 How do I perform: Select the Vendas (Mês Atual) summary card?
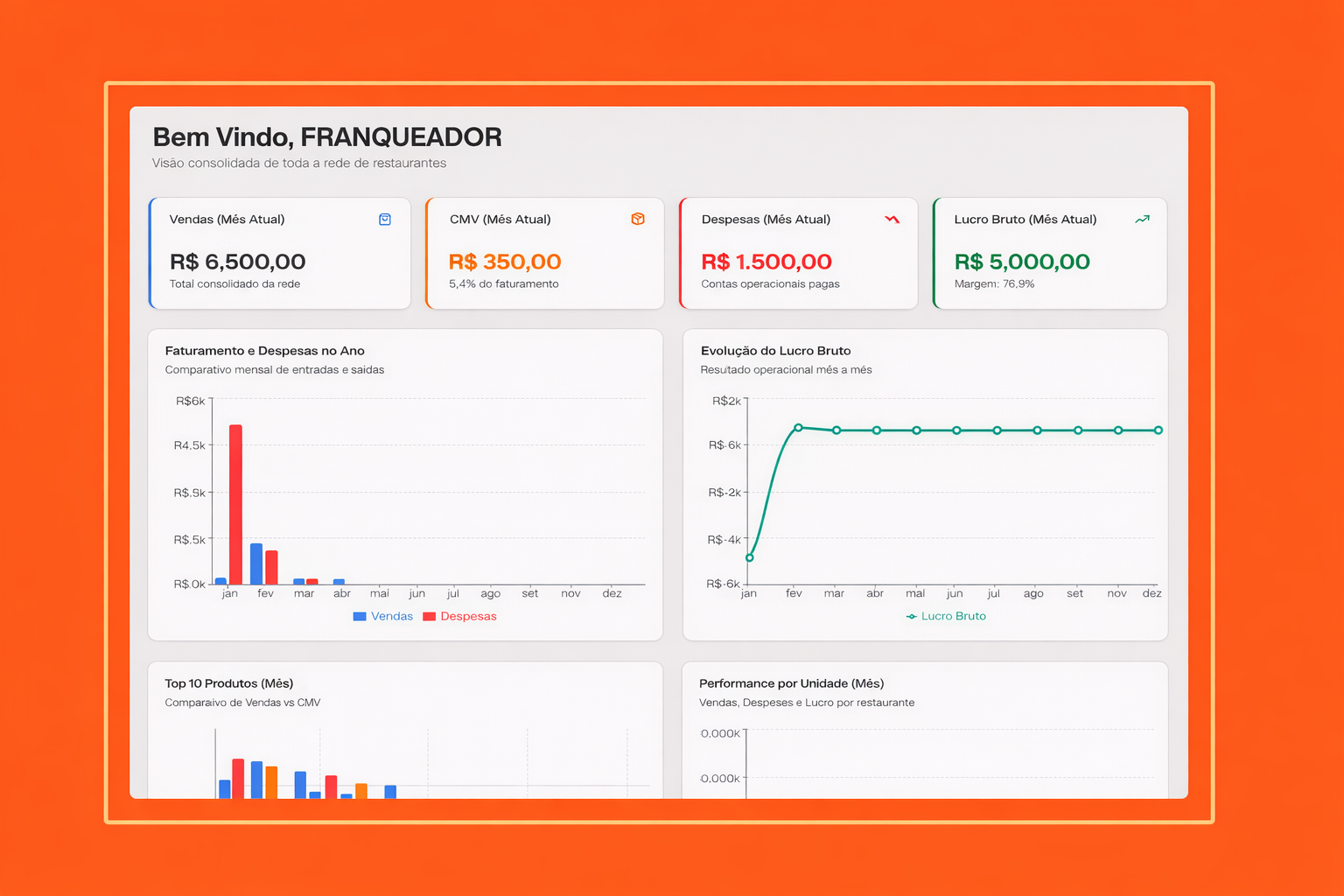click(x=280, y=254)
